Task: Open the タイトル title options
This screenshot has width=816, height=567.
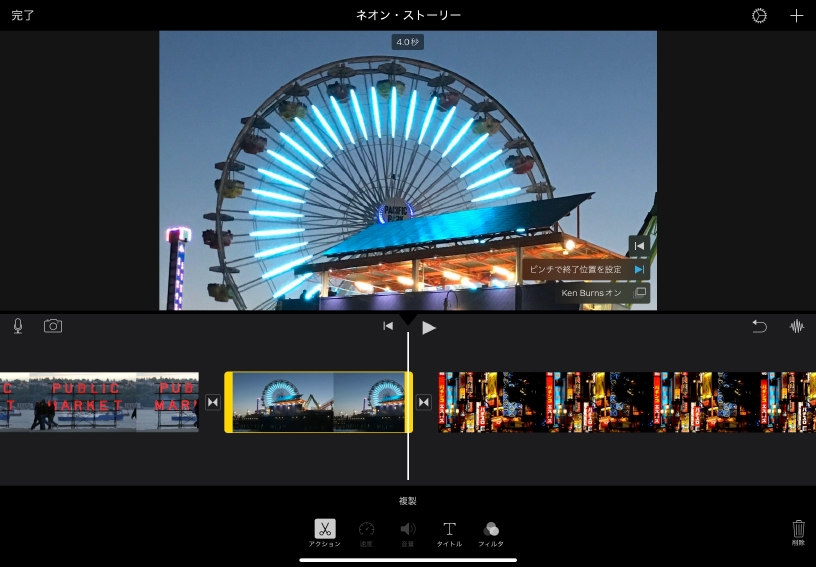Action: (449, 533)
